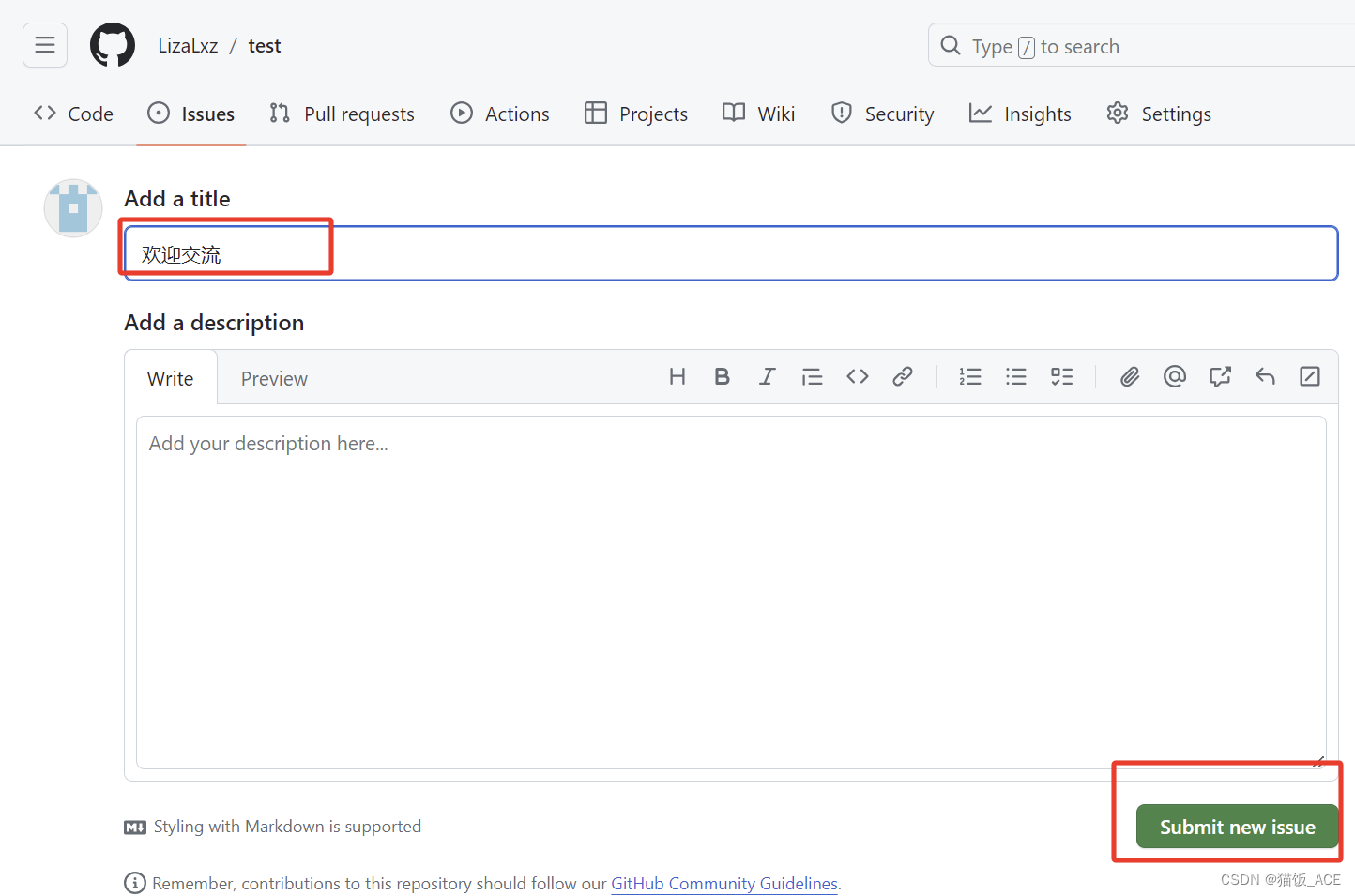Screen dimensions: 1355x896
Task: Focus the Type / to search box
Action: pos(1141,45)
